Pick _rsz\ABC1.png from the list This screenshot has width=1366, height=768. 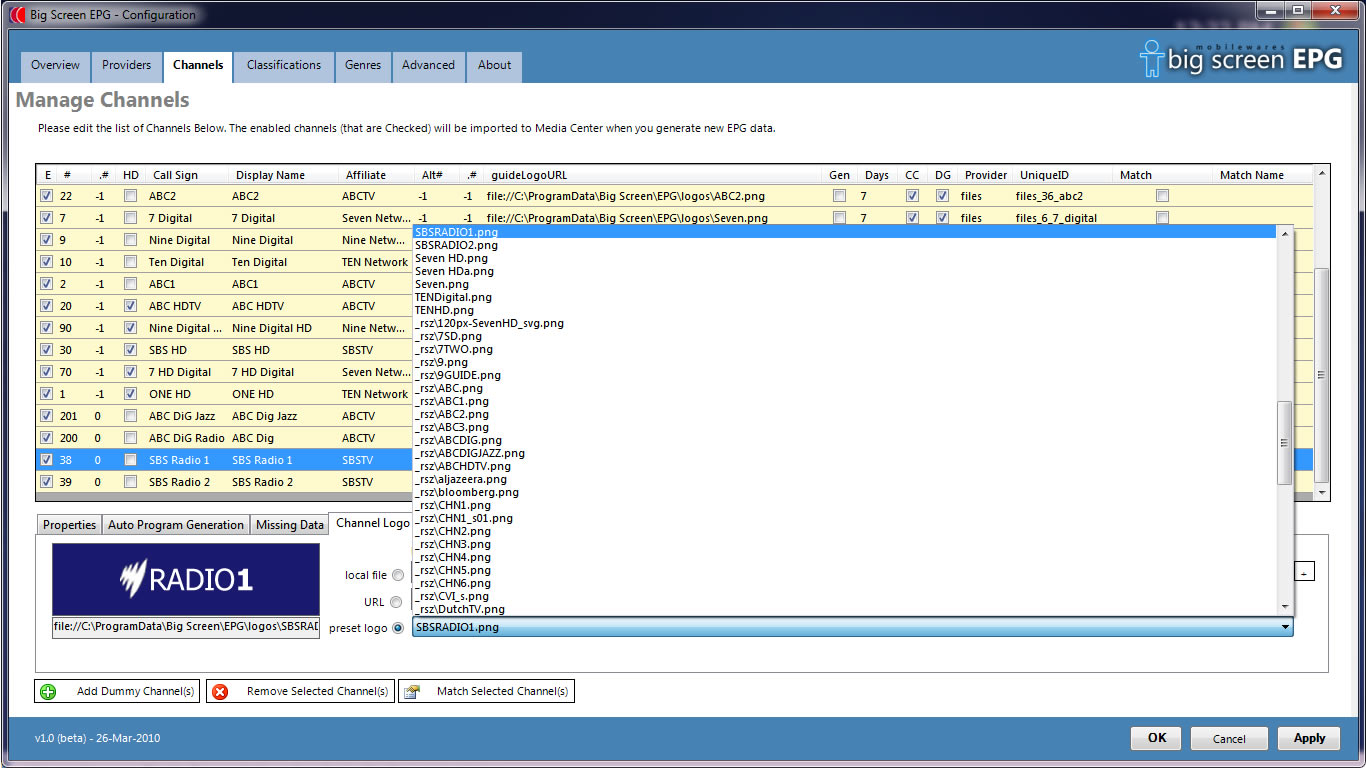845,401
